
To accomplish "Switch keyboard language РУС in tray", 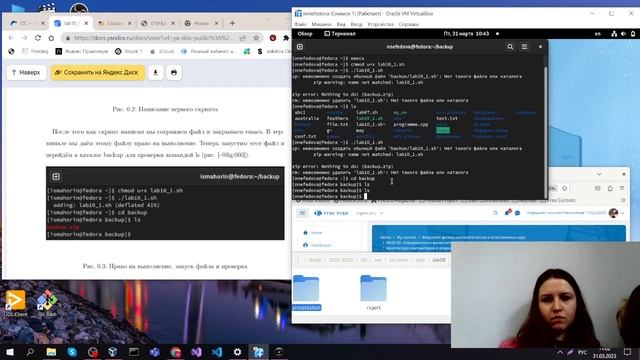I will (x=582, y=352).
